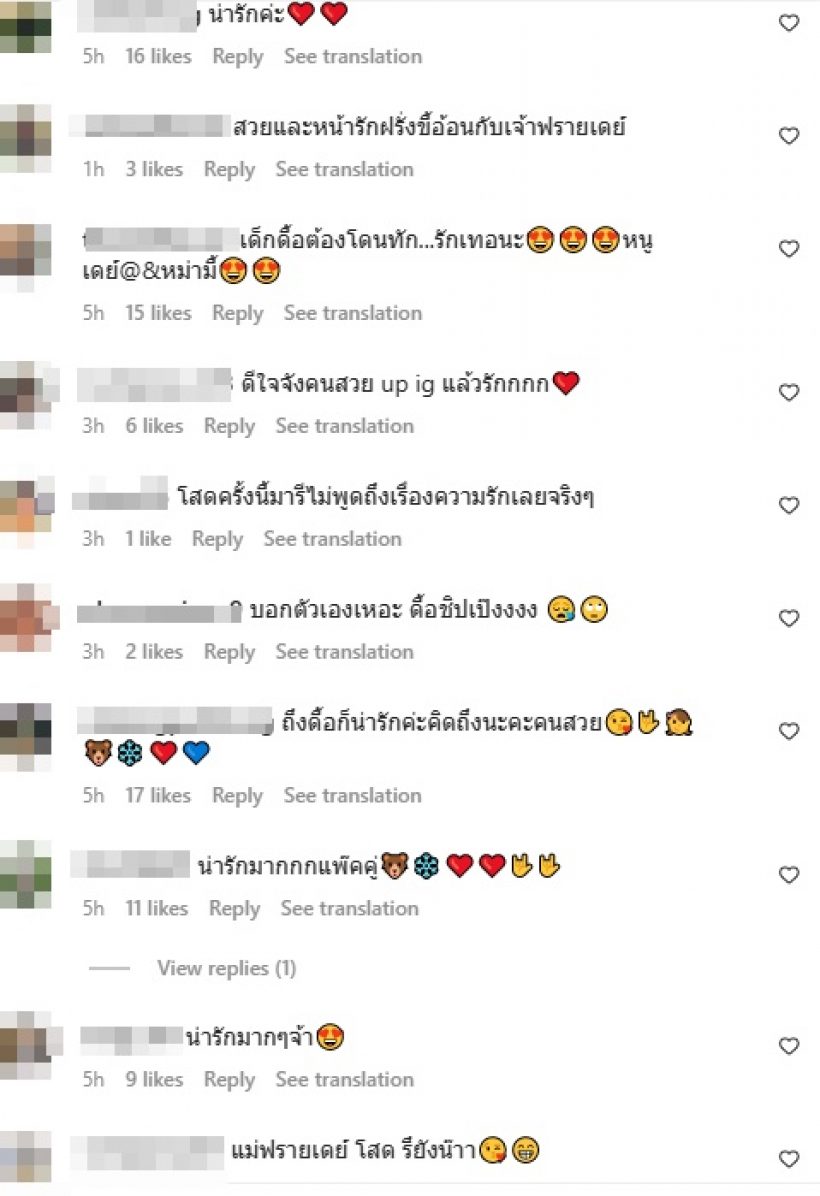Like the last comment at the bottom

[789, 1159]
